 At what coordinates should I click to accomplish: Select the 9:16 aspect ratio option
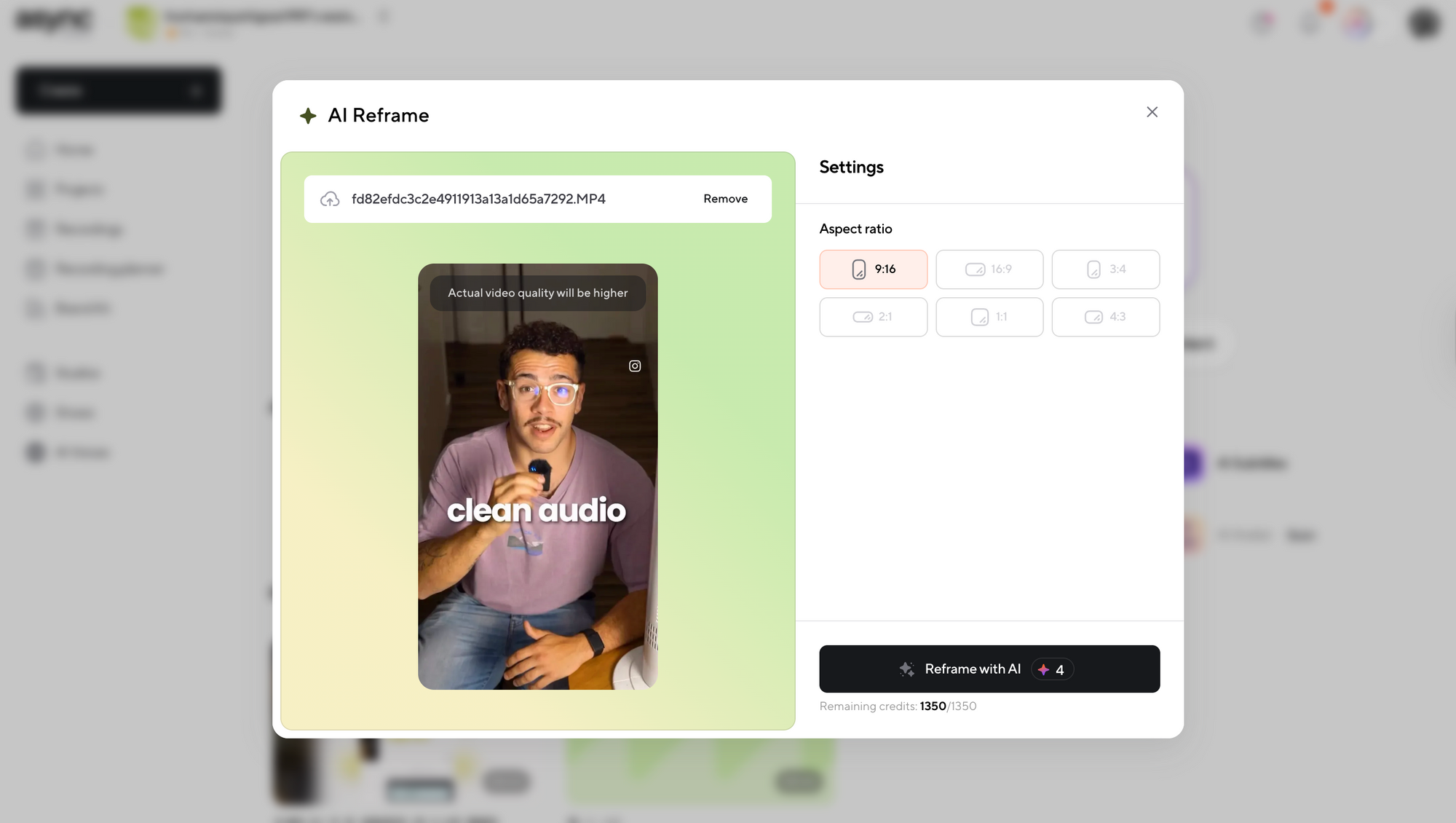click(873, 269)
